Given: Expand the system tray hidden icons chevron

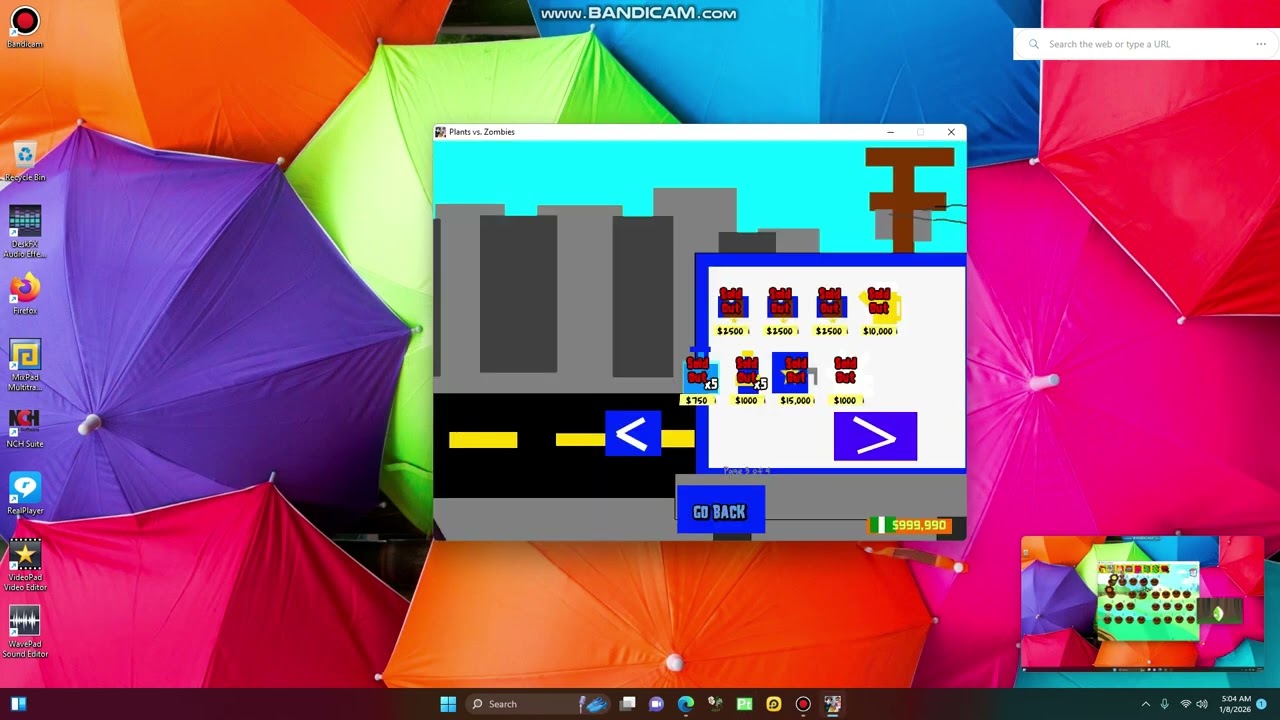Looking at the screenshot, I should click(x=1145, y=704).
